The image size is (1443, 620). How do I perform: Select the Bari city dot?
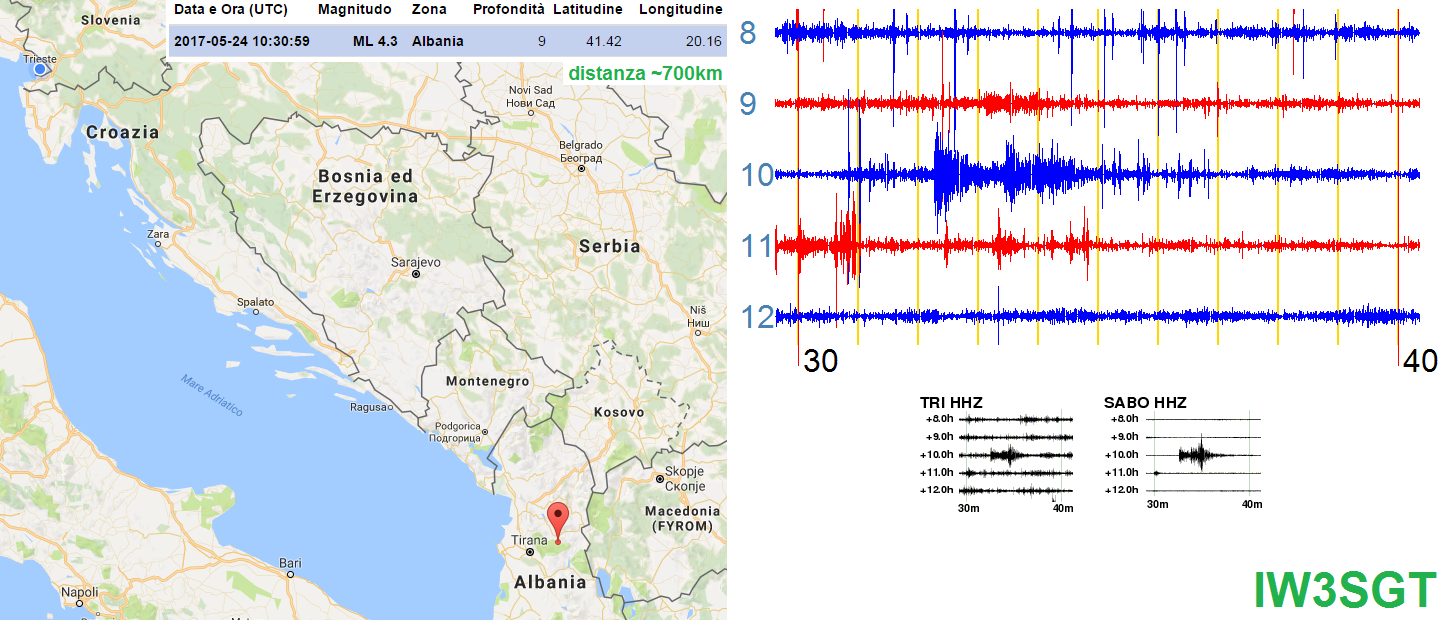pyautogui.click(x=288, y=574)
